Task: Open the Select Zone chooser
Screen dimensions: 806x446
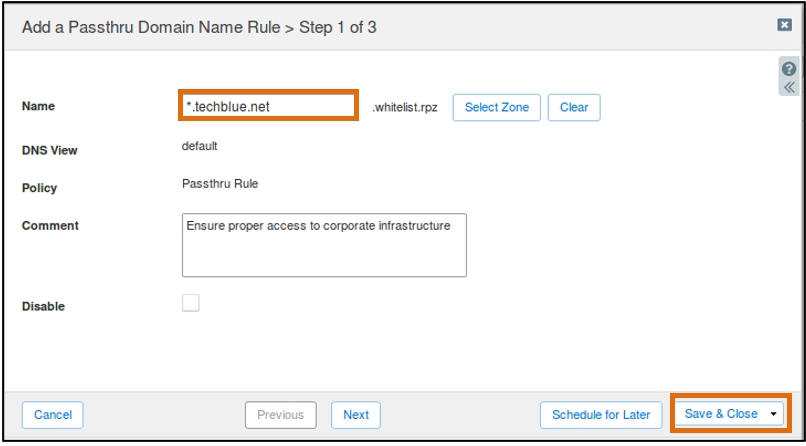Action: 497,107
